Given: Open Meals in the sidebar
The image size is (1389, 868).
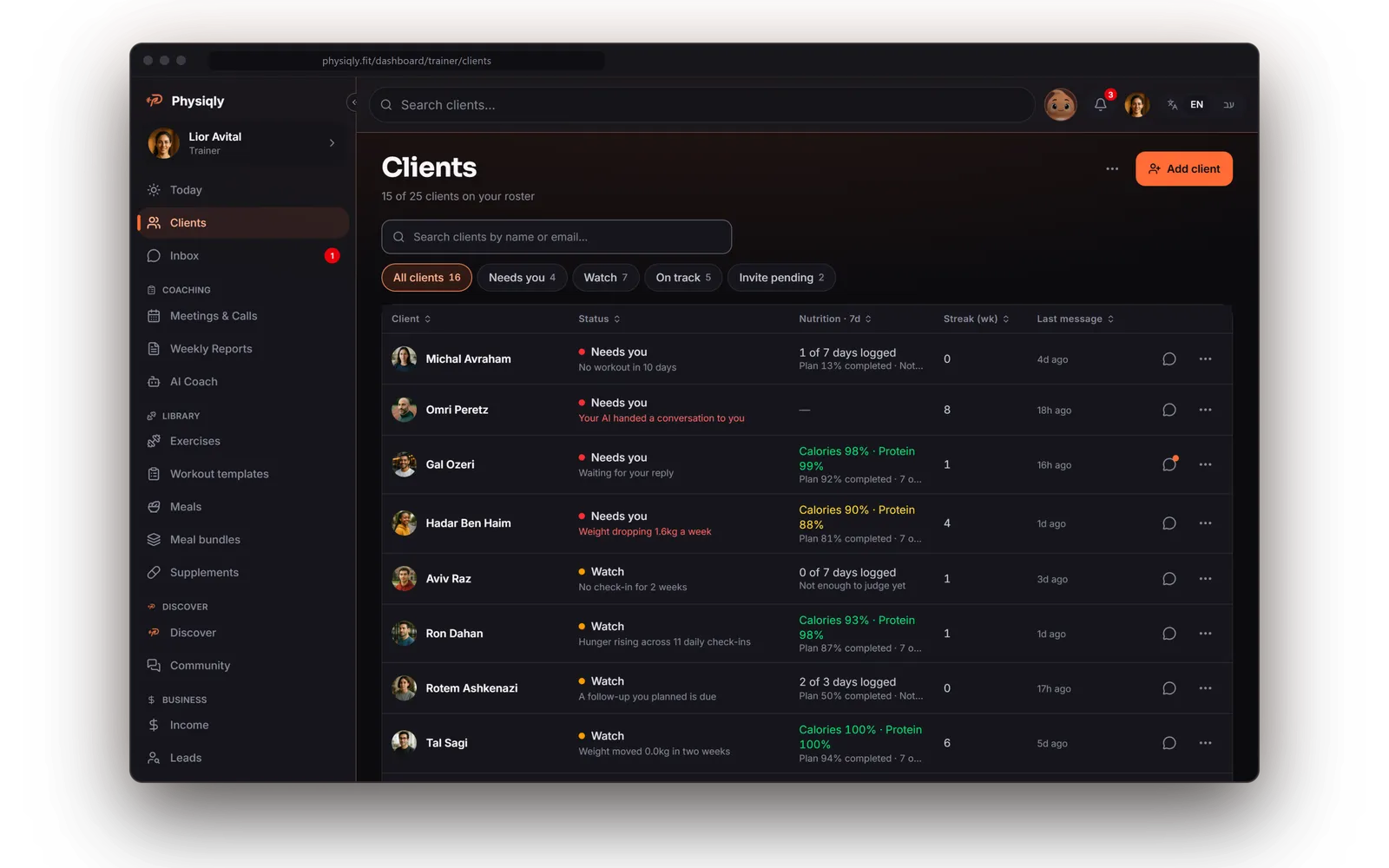Looking at the screenshot, I should (243, 507).
